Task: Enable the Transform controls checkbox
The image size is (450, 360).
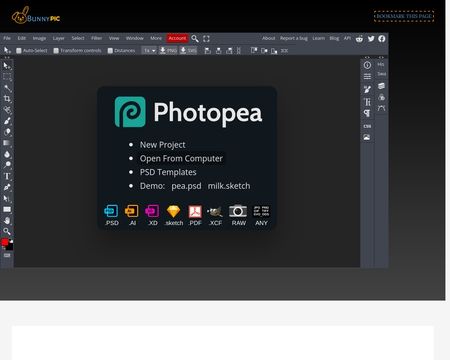Action: pyautogui.click(x=56, y=51)
